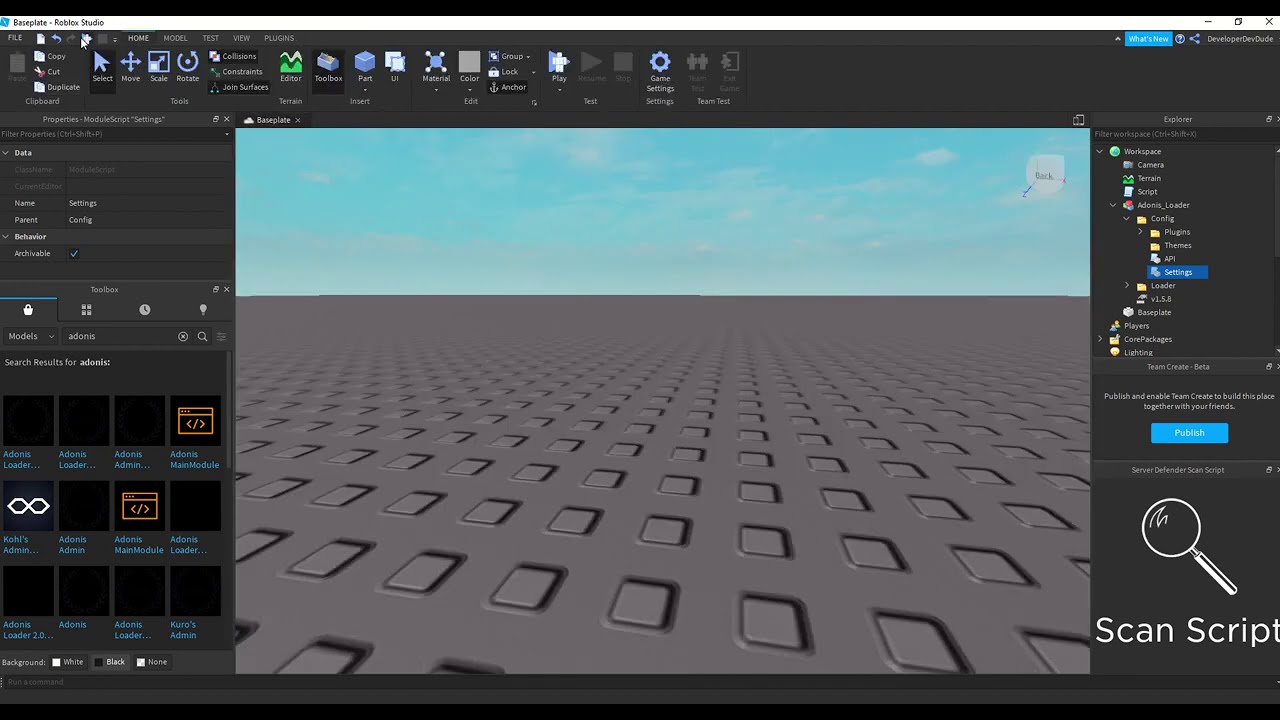
Task: Collapse the Adonis_Loader tree node
Action: pos(1113,205)
